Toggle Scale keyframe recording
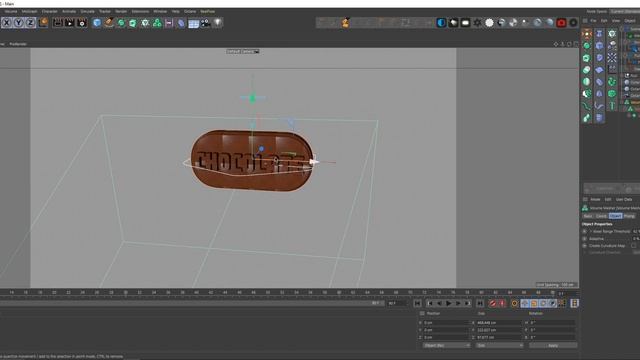This screenshot has width=640, height=360. tap(534, 303)
